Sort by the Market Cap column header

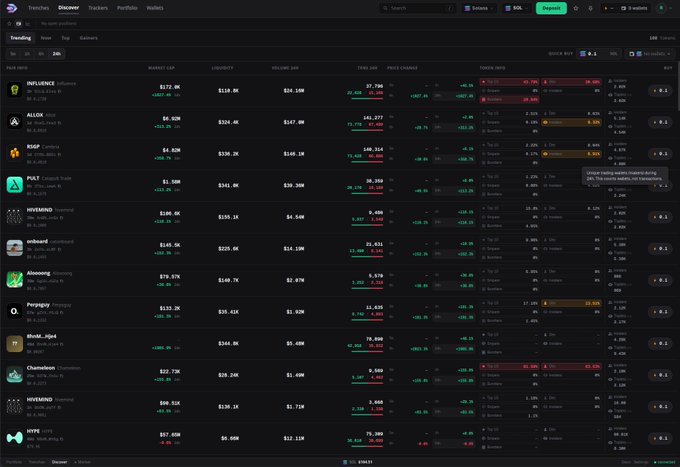tap(161, 68)
